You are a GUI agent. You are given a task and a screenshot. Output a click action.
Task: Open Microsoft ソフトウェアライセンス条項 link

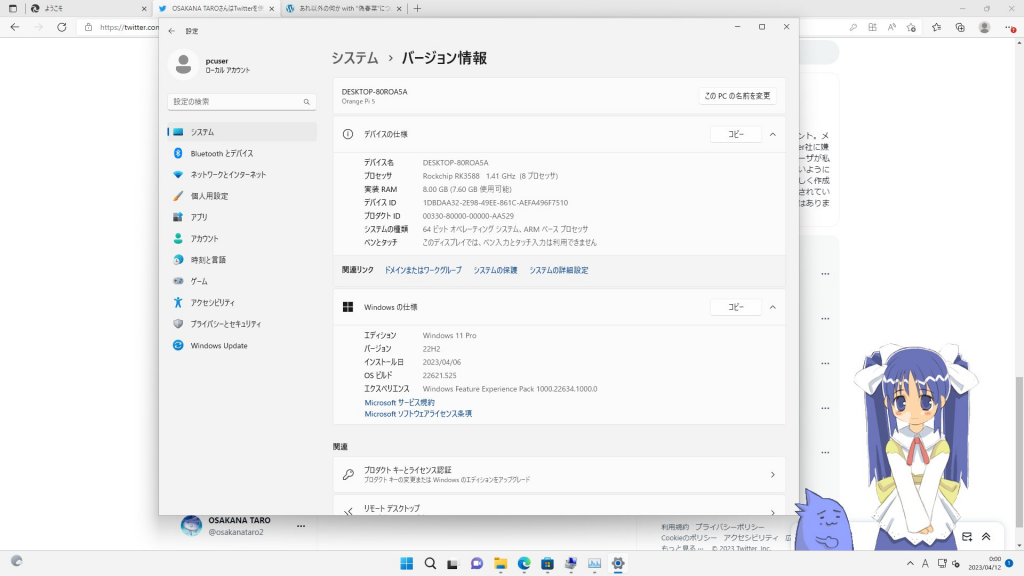tap(418, 414)
